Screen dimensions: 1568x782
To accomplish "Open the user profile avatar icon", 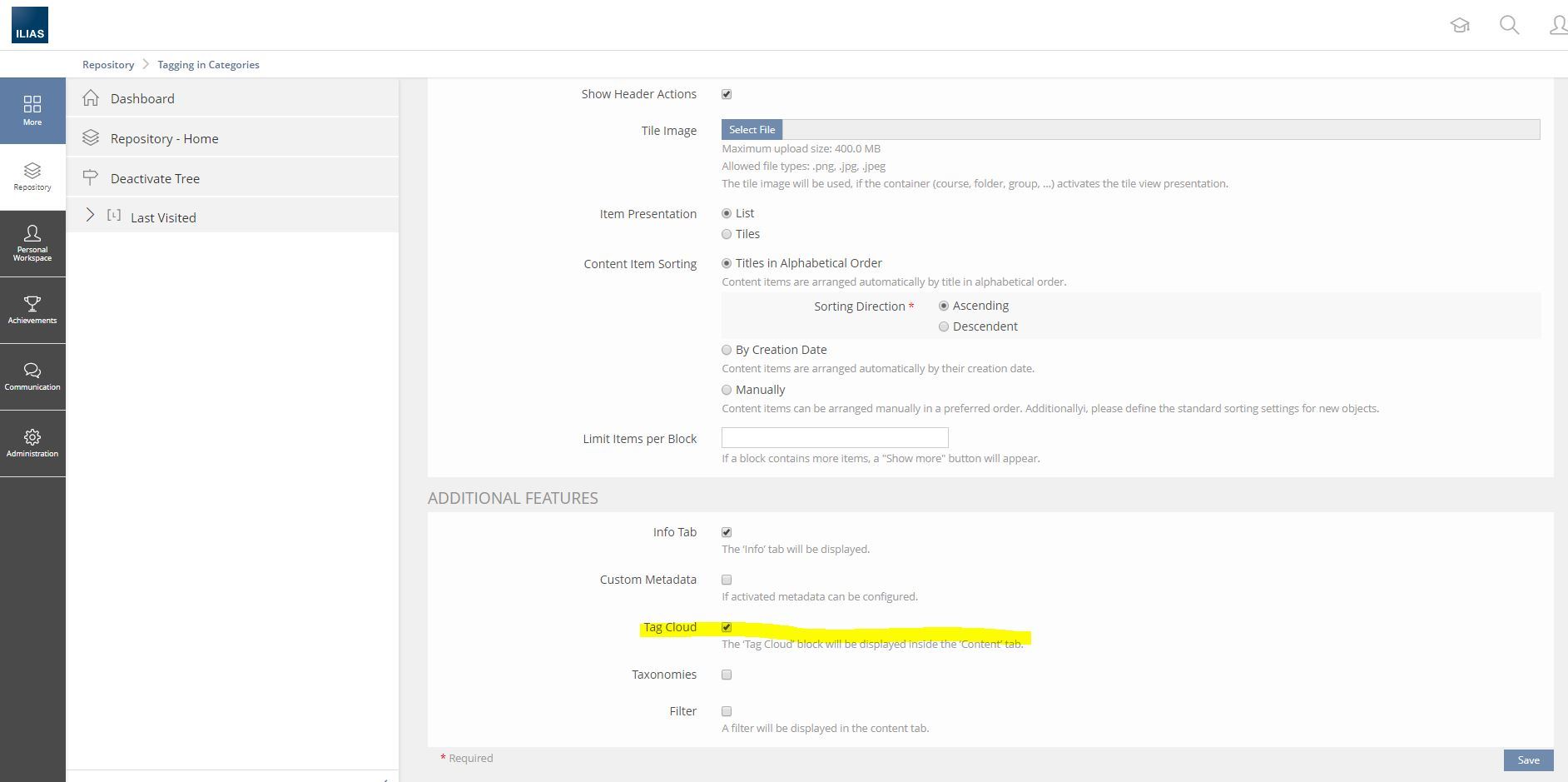I will (1557, 25).
